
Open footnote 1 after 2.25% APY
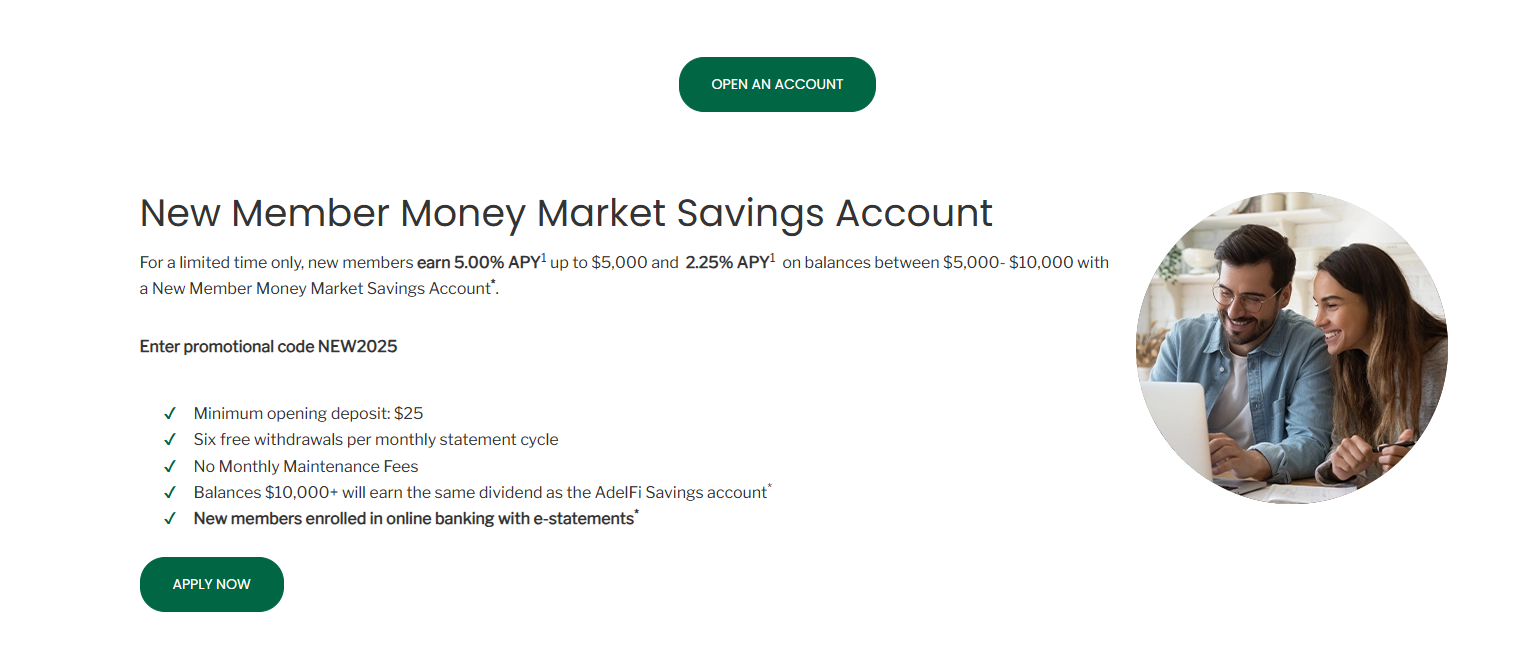coord(773,259)
